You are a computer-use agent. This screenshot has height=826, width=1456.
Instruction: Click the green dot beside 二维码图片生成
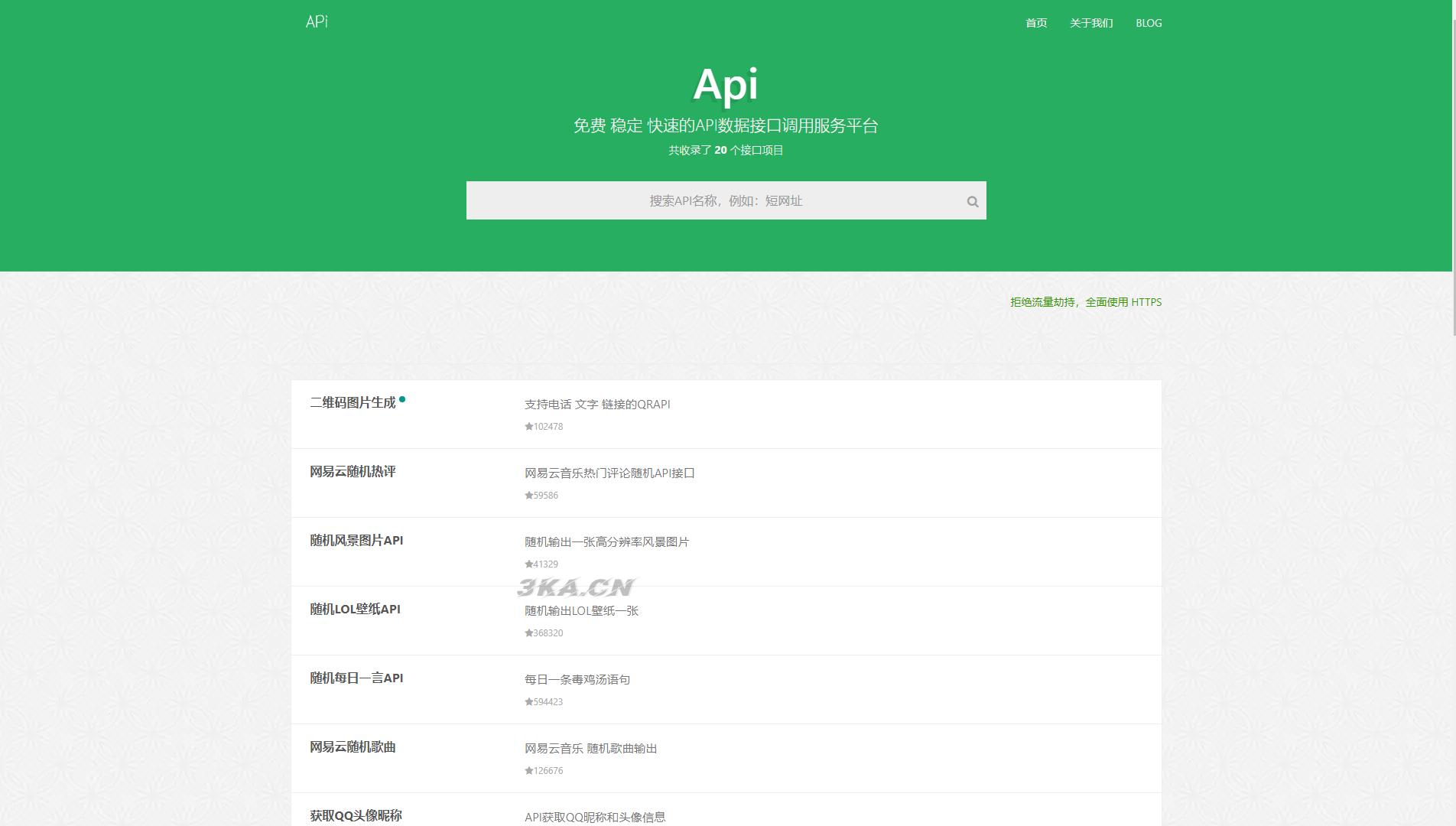[x=402, y=399]
